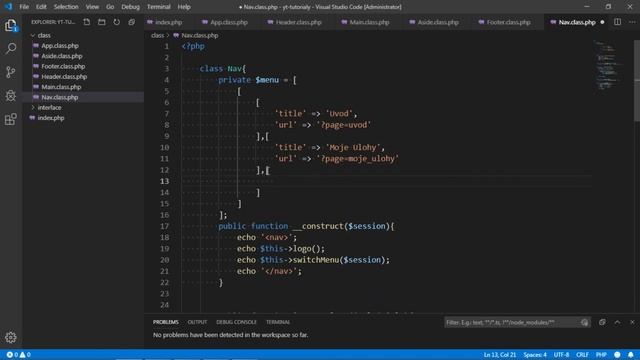Click the unsaved dot on Nav.class.php tab
This screenshot has width=640, height=360.
click(602, 22)
